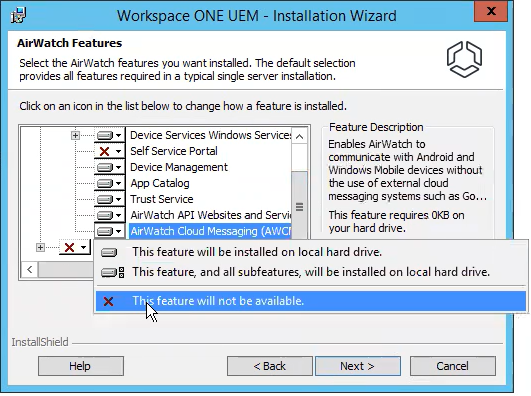531x396 pixels.
Task: Proceed with the Next > button
Action: click(358, 366)
